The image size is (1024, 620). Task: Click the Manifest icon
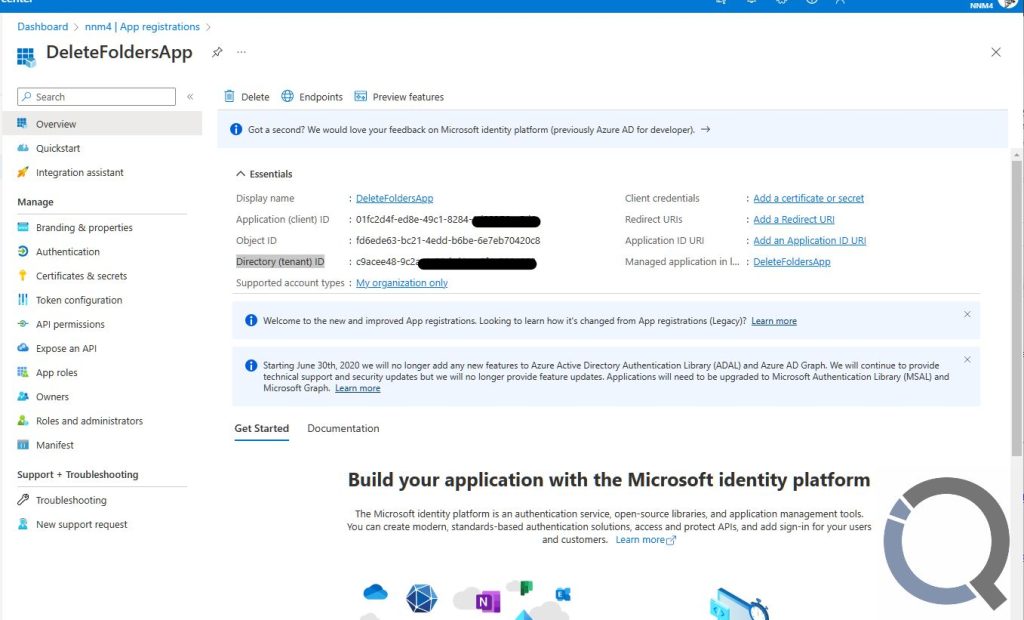[x=23, y=445]
